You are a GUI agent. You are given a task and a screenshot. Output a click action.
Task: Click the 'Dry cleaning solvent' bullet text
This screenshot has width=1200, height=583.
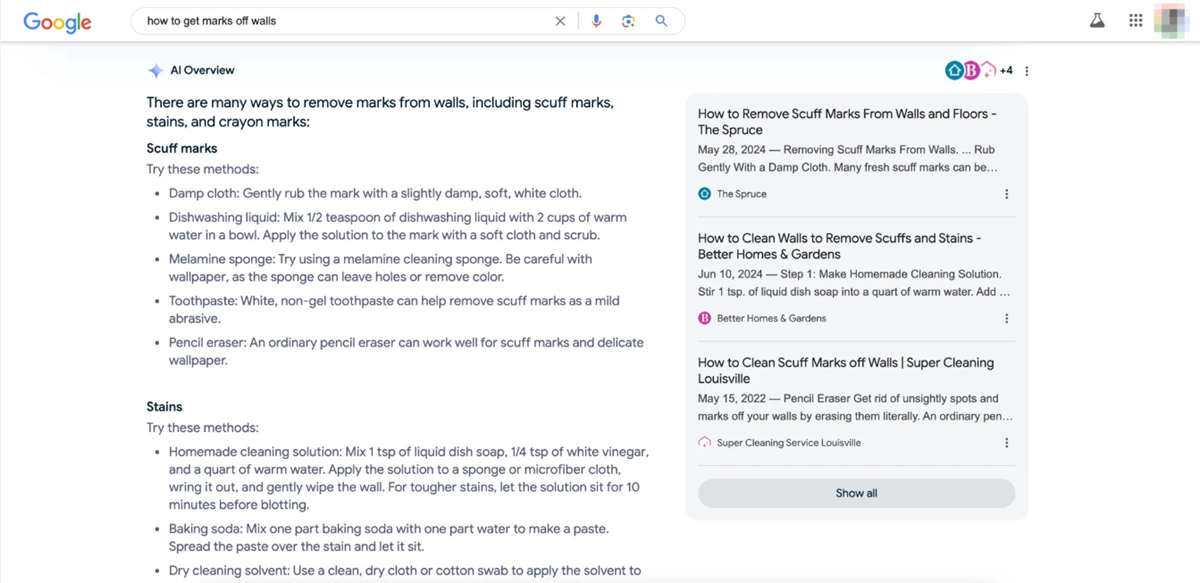(405, 571)
